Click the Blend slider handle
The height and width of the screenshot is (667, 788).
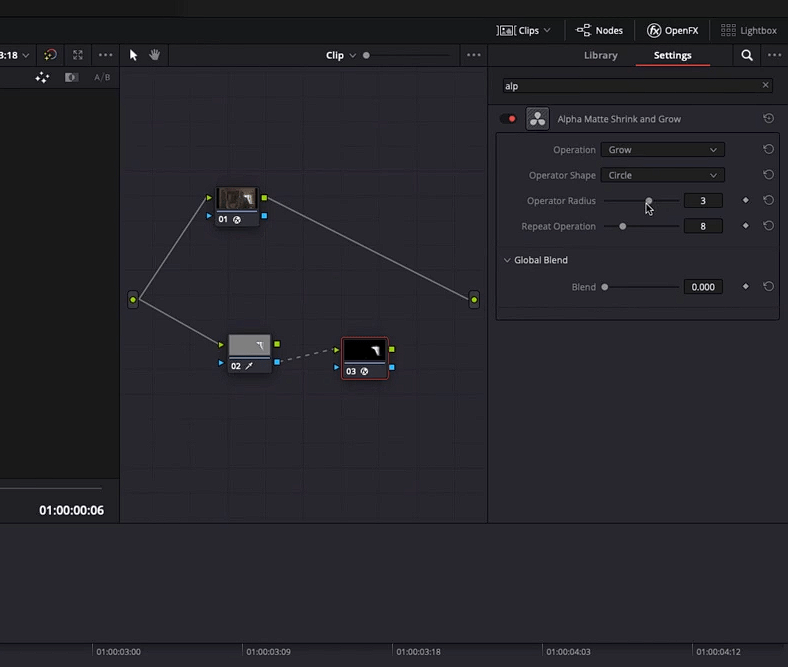[x=605, y=287]
